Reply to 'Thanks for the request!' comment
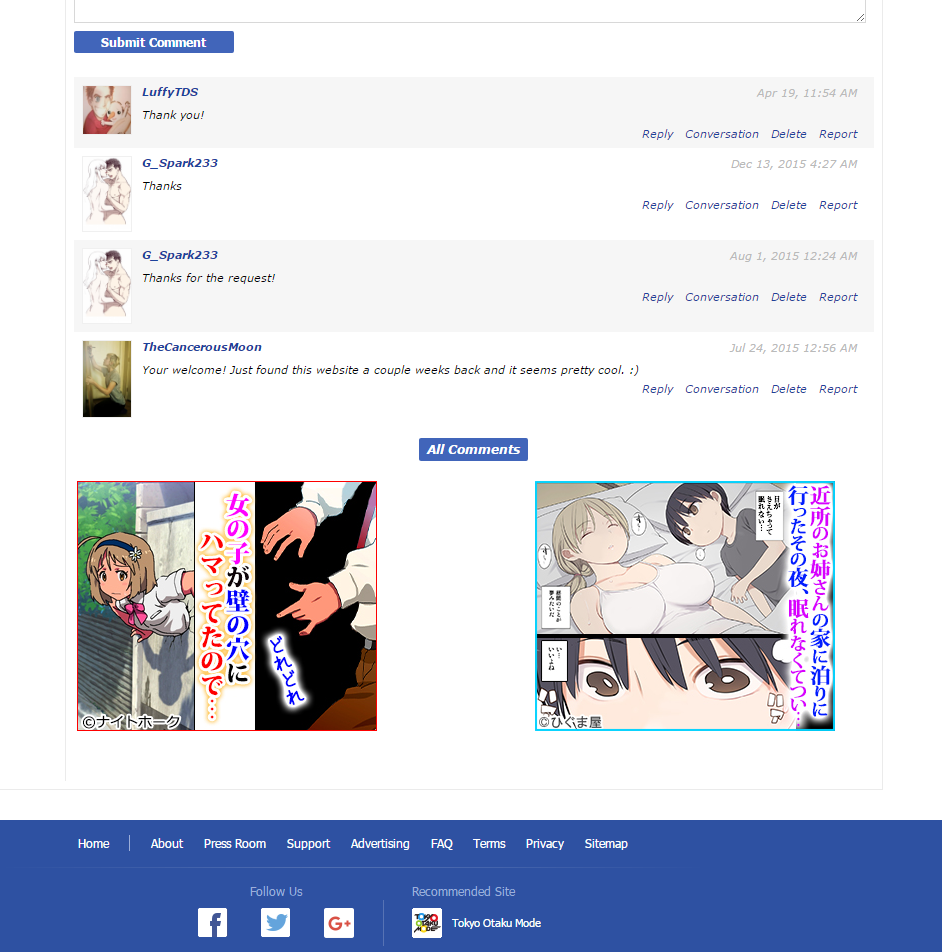Image resolution: width=942 pixels, height=952 pixels. coord(657,297)
